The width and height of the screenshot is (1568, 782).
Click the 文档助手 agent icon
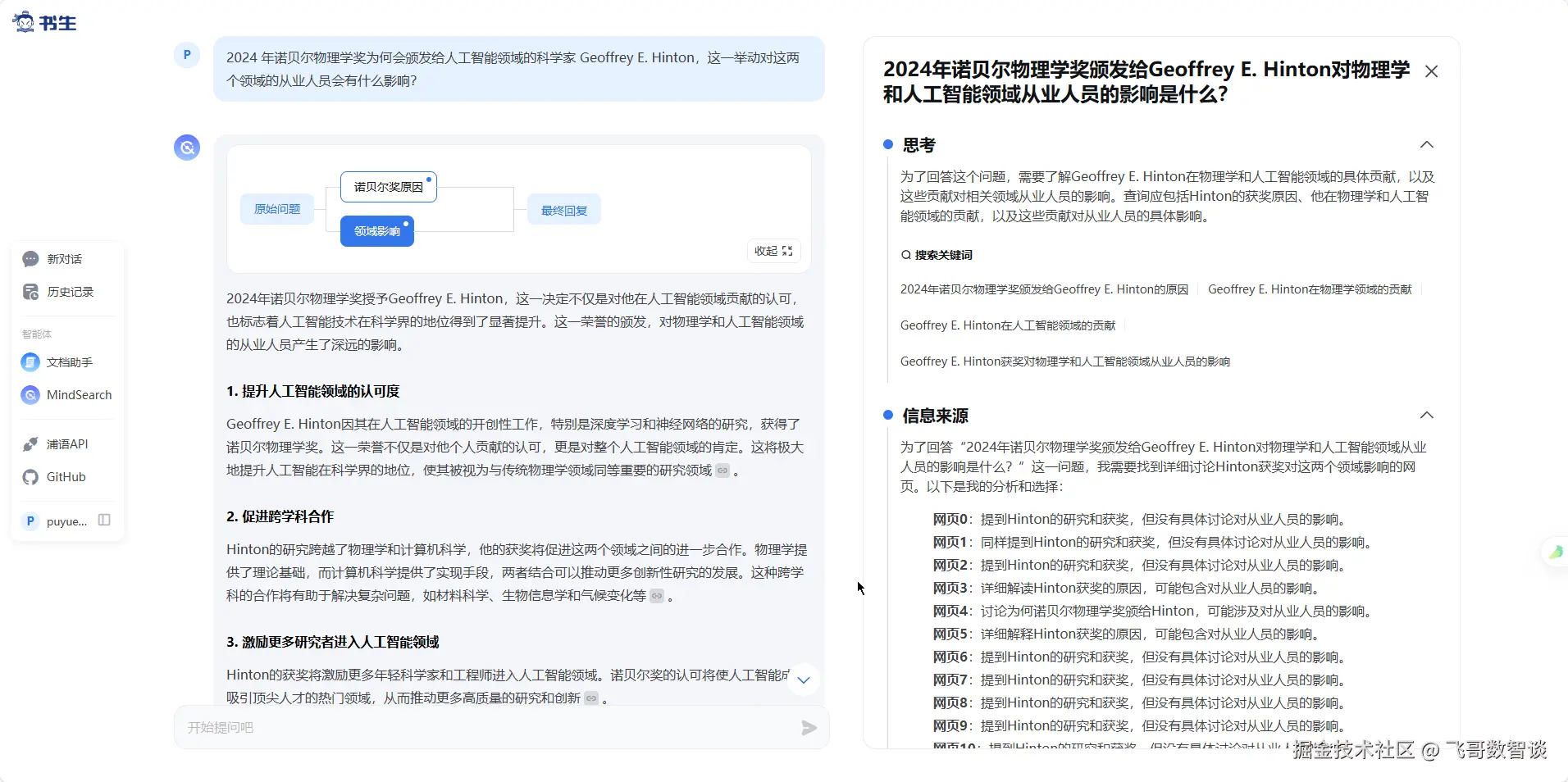click(x=30, y=362)
